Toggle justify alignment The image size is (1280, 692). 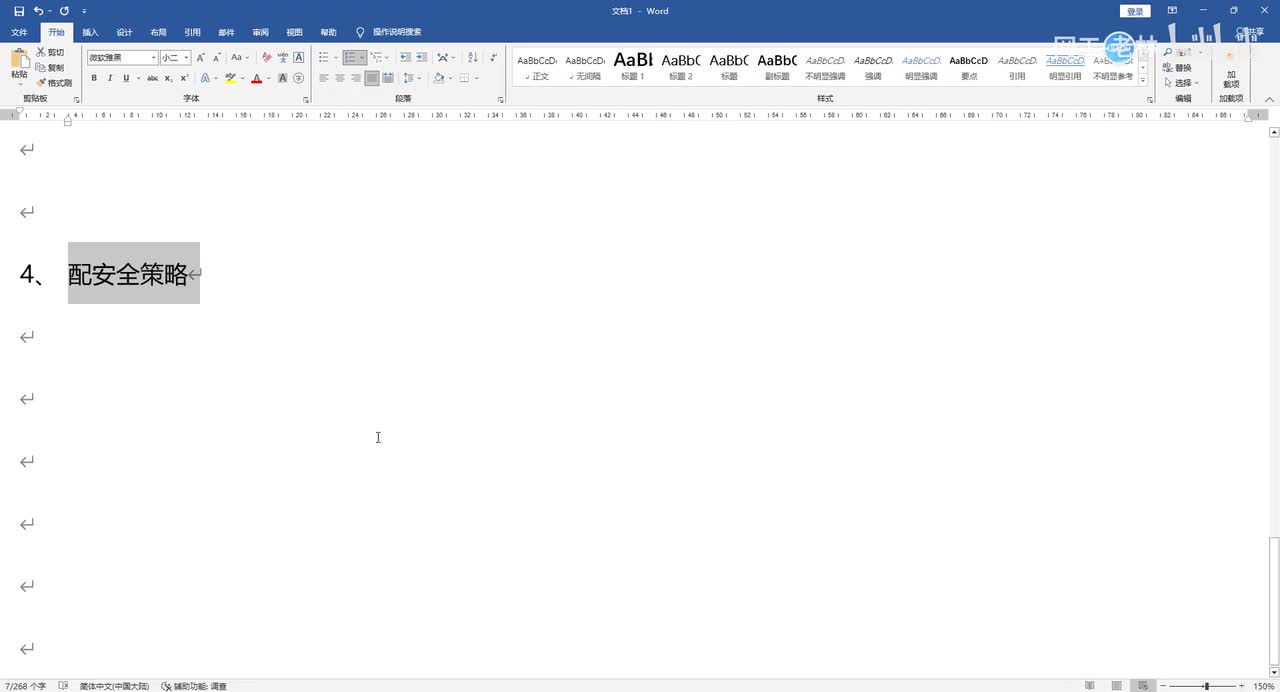tap(372, 78)
